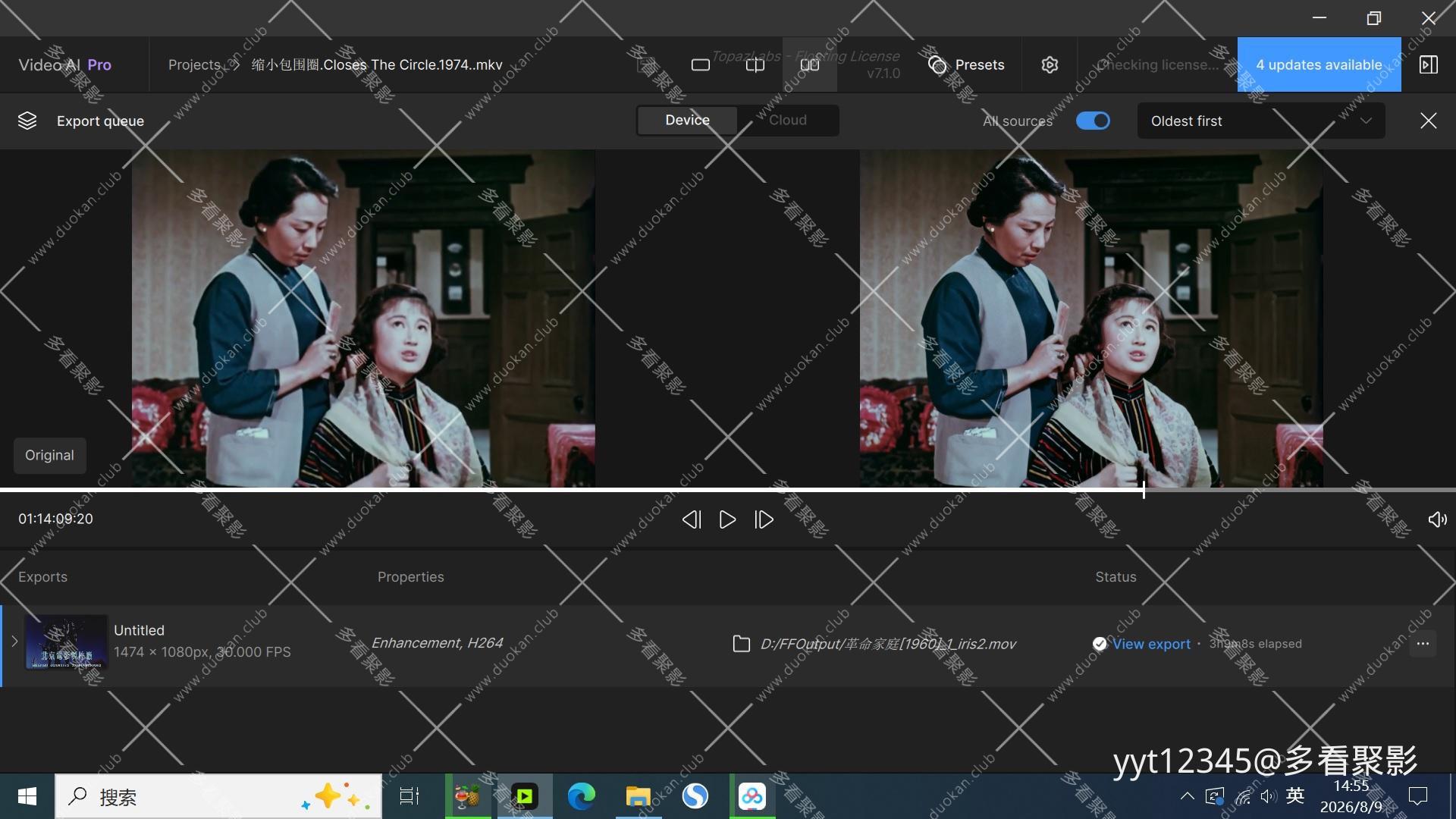This screenshot has height=819, width=1456.
Task: Click the timeline playhead marker
Action: [x=1144, y=490]
